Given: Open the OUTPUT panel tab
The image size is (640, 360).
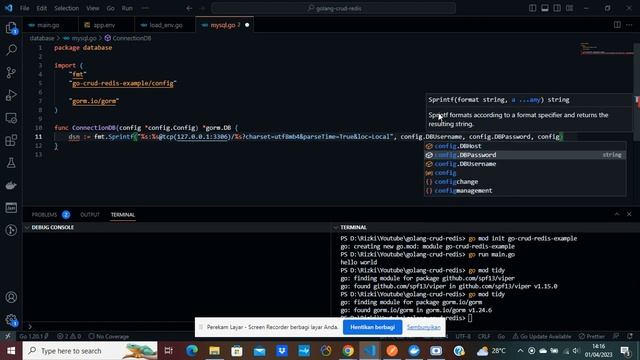Looking at the screenshot, I should 90,214.
